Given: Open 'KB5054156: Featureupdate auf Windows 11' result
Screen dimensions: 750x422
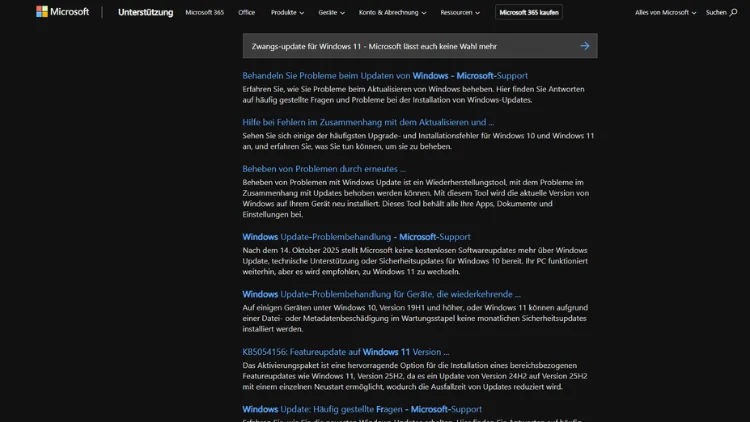Looking at the screenshot, I should click(x=346, y=352).
